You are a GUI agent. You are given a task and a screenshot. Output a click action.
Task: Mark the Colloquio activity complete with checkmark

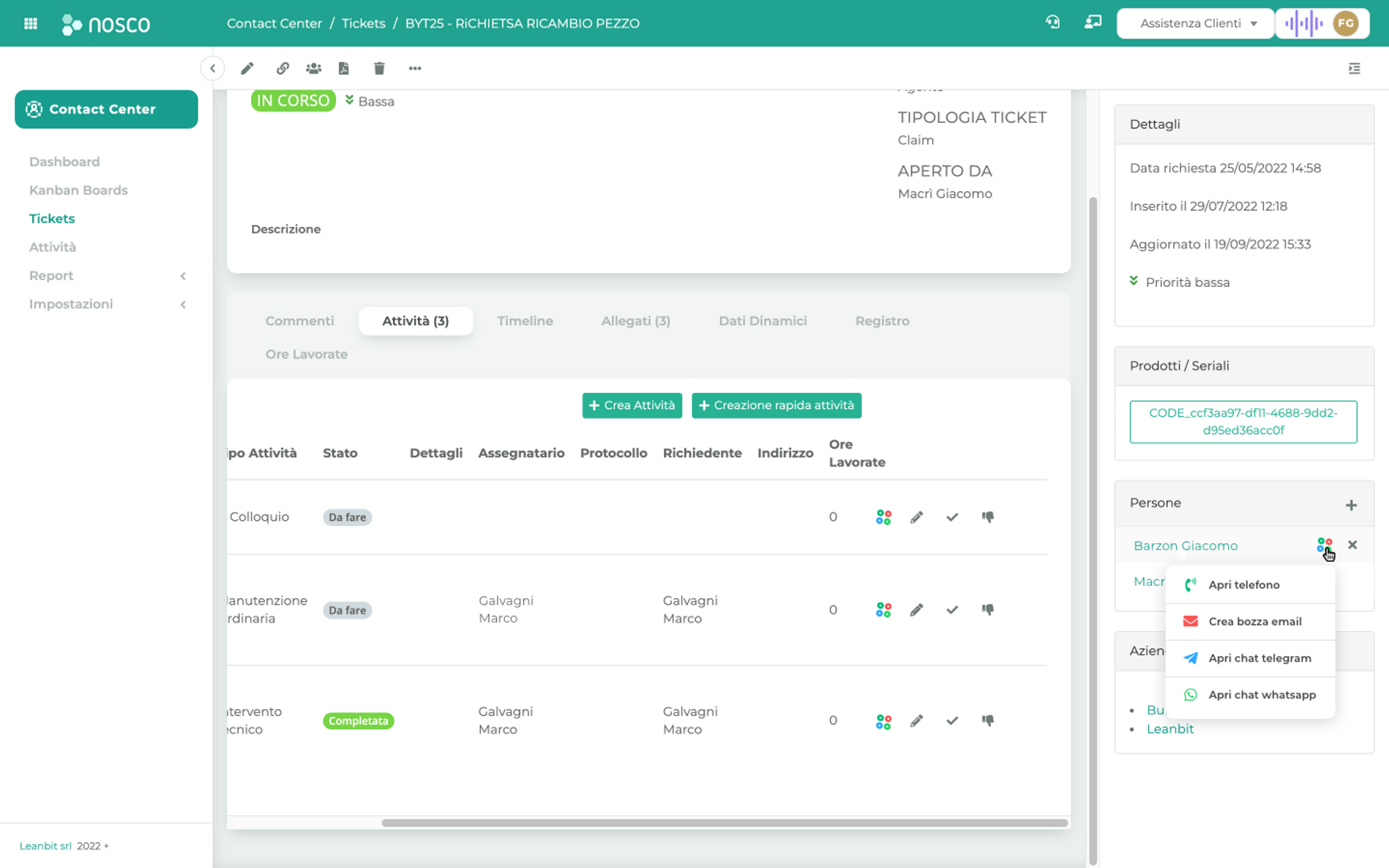point(952,517)
